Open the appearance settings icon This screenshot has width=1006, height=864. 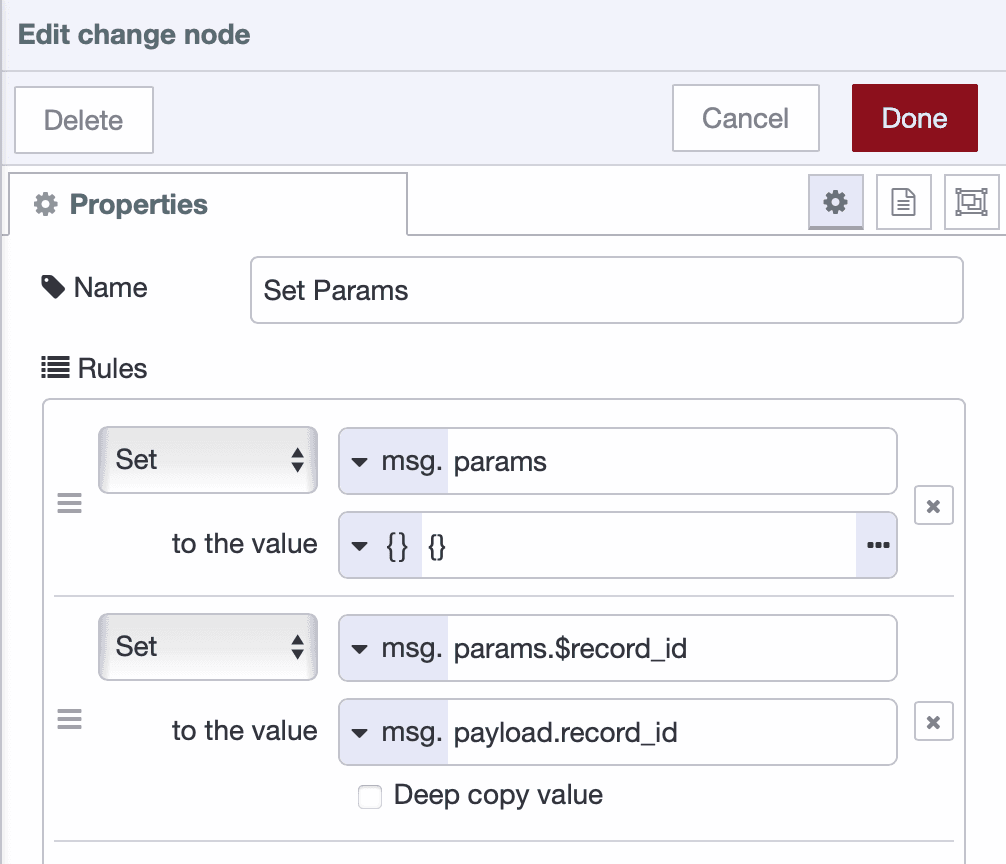coord(971,202)
